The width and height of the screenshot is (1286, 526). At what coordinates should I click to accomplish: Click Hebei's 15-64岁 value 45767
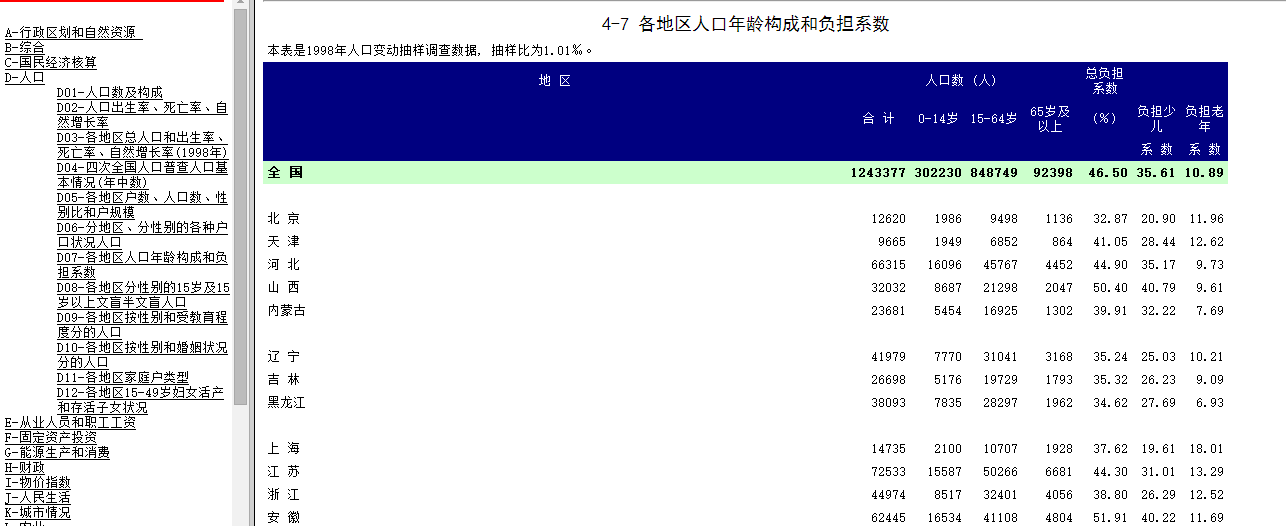(1000, 266)
